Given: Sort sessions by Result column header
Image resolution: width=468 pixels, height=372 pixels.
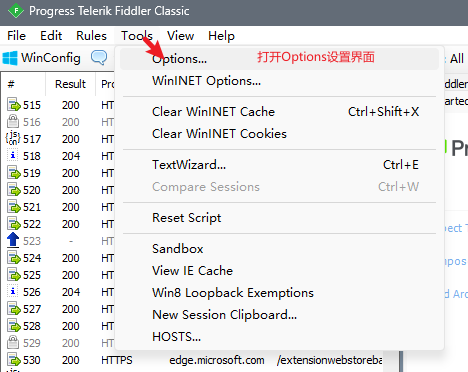Looking at the screenshot, I should (70, 84).
